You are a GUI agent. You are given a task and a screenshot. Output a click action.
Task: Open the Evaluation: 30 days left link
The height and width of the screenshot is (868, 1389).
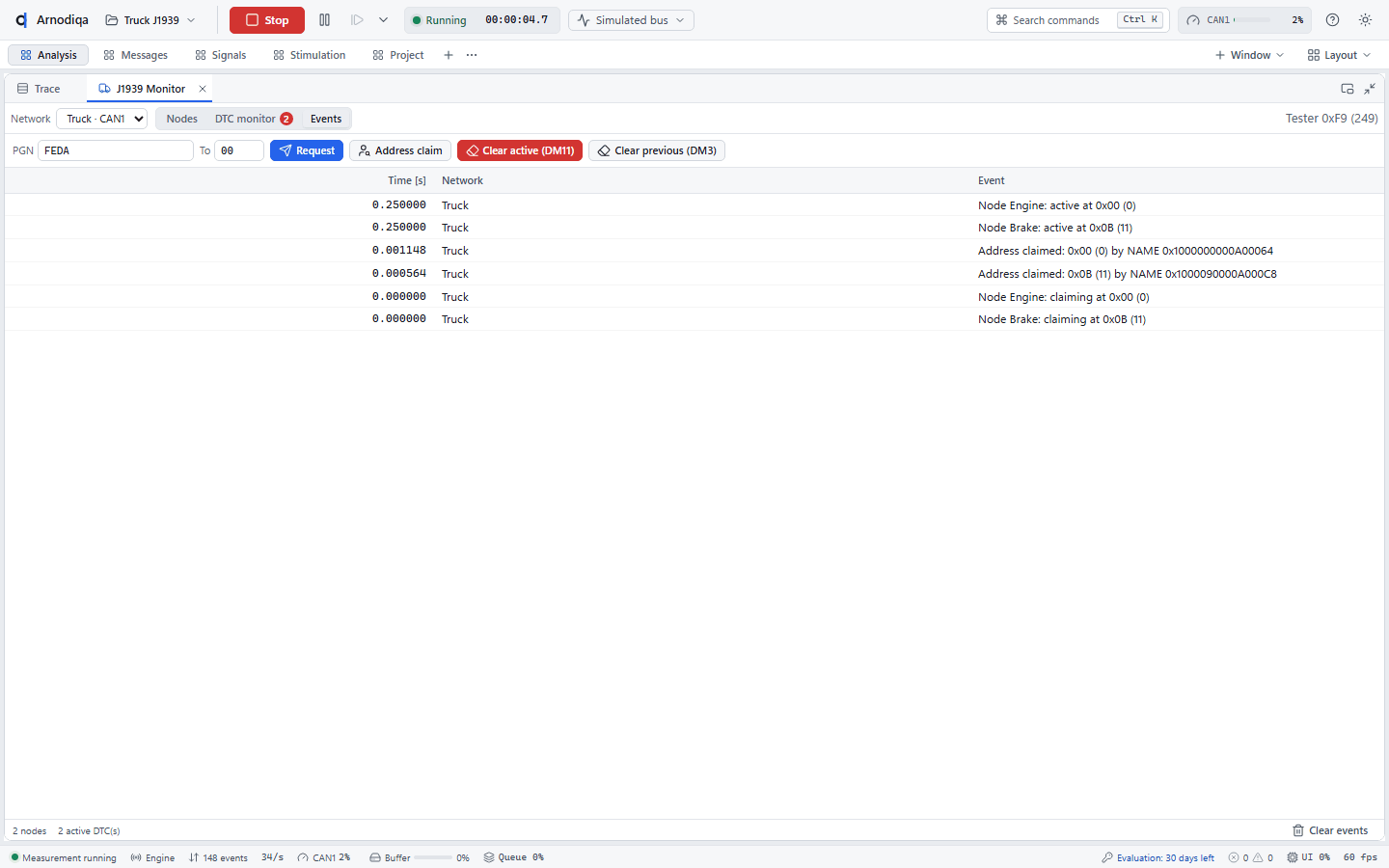[x=1157, y=857]
